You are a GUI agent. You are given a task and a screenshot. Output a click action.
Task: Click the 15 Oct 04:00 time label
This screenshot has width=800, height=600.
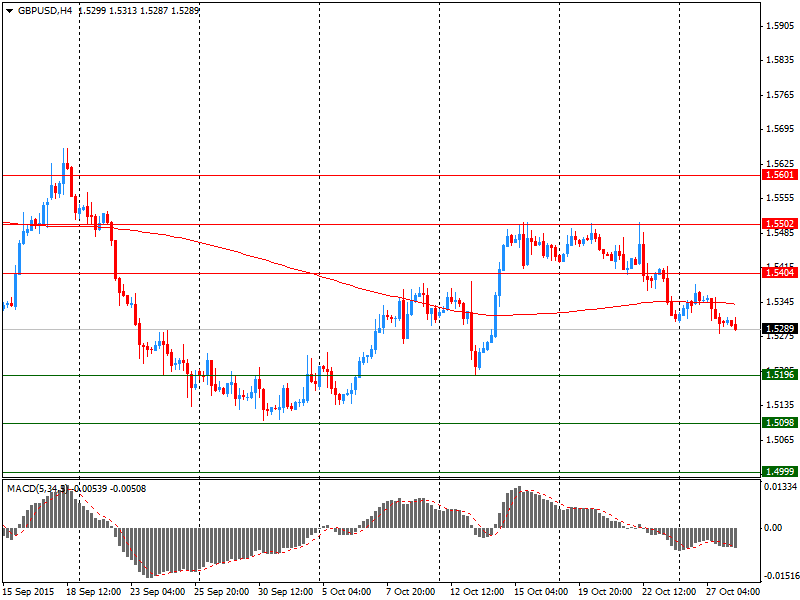pos(541,592)
